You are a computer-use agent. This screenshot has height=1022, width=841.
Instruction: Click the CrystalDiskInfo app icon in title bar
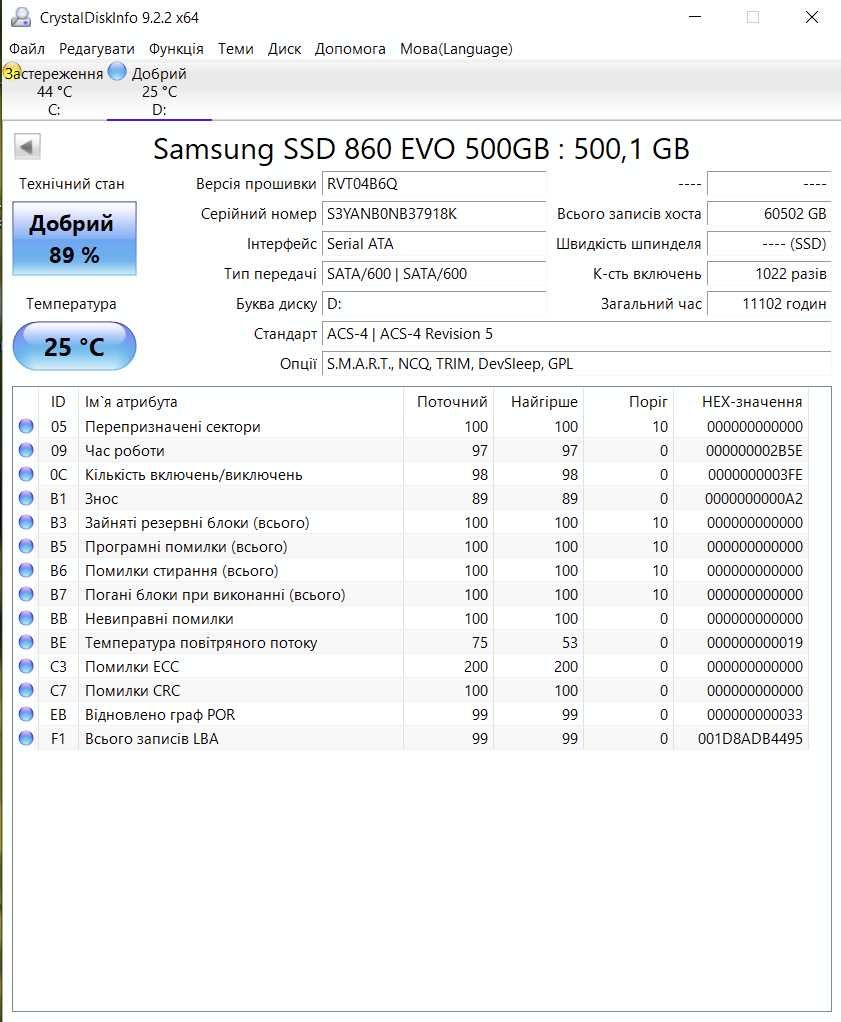(x=21, y=17)
